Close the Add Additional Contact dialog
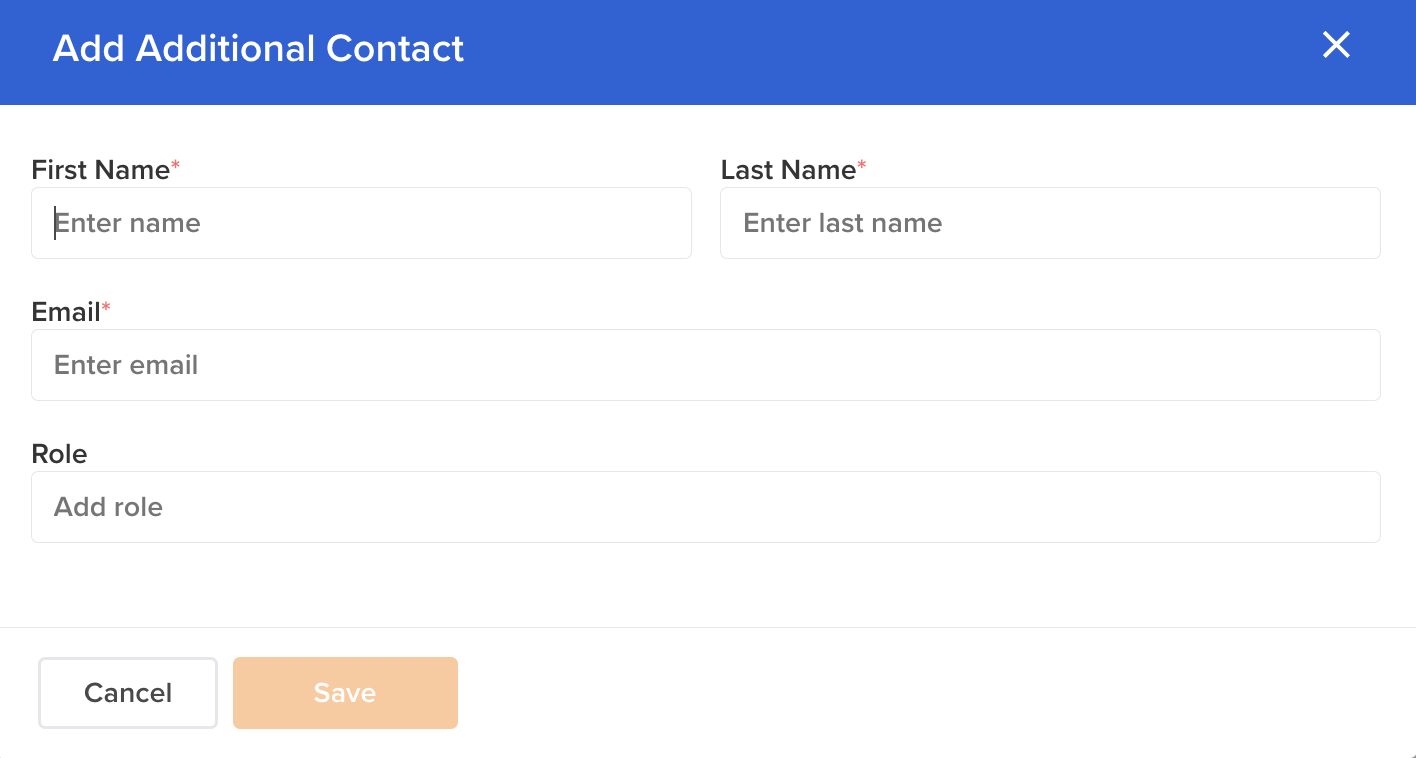This screenshot has width=1416, height=758. (x=1336, y=45)
